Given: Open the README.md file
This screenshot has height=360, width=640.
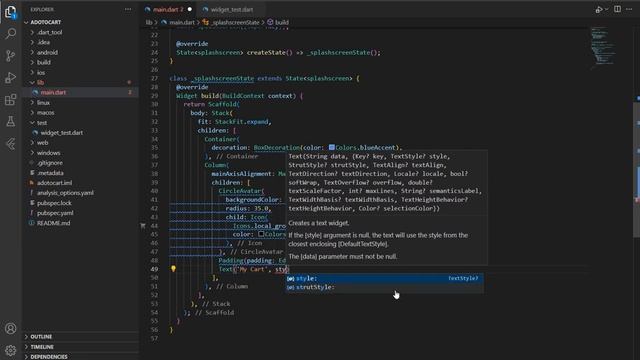Looking at the screenshot, I should [53, 223].
